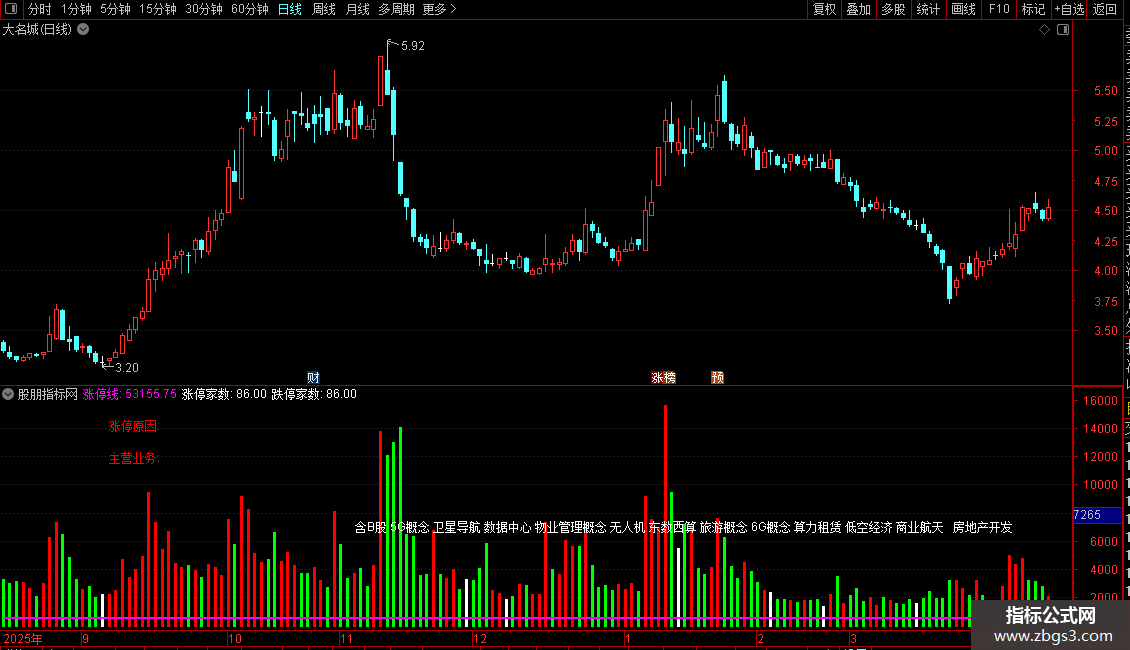Viewport: 1130px width, 650px height.
Task: Open the 多股 multi-stock view
Action: [894, 9]
